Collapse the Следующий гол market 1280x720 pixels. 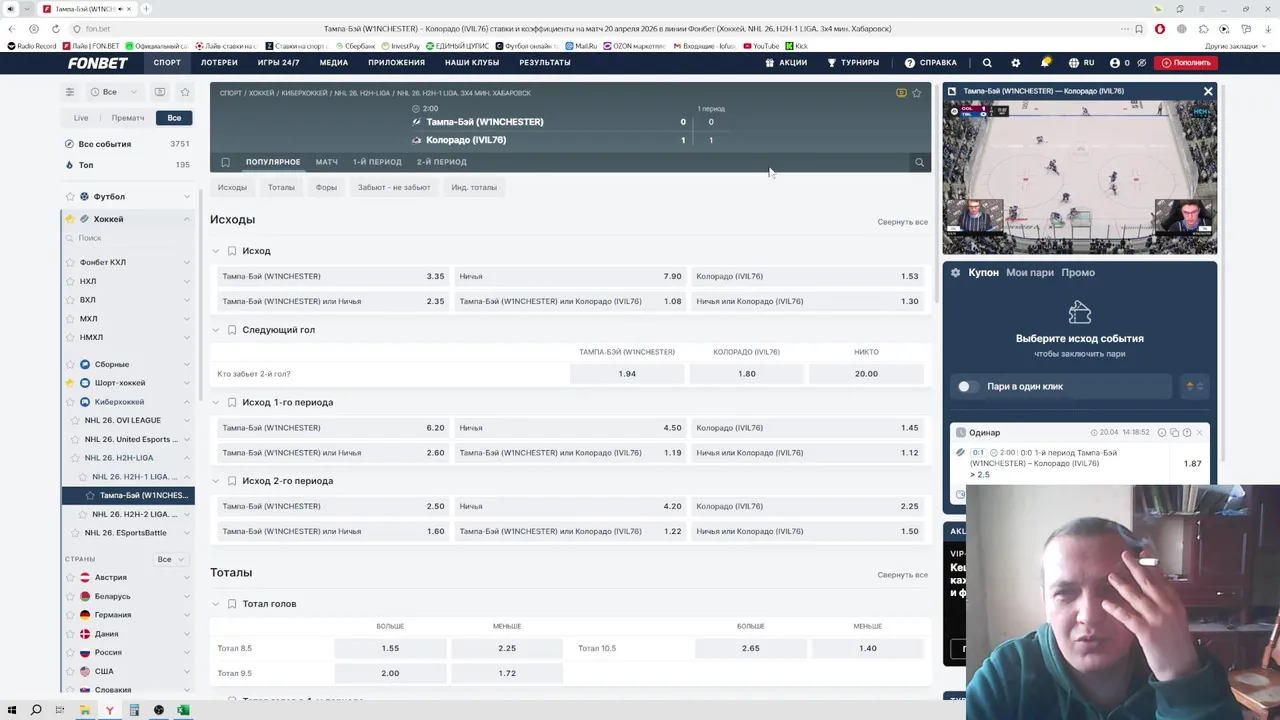pos(215,330)
